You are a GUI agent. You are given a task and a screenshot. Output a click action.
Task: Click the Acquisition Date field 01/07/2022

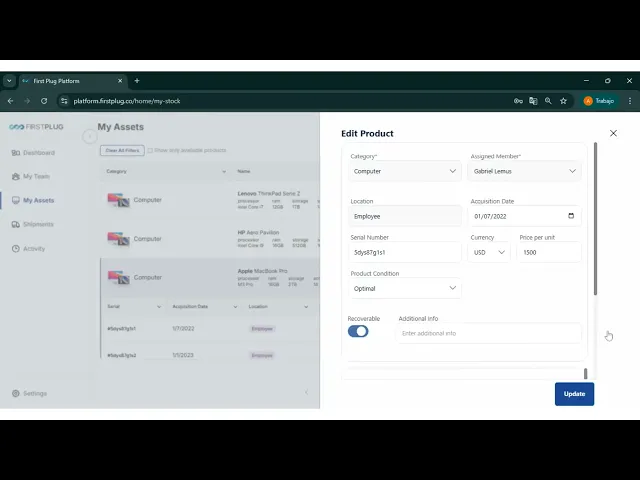(x=524, y=216)
